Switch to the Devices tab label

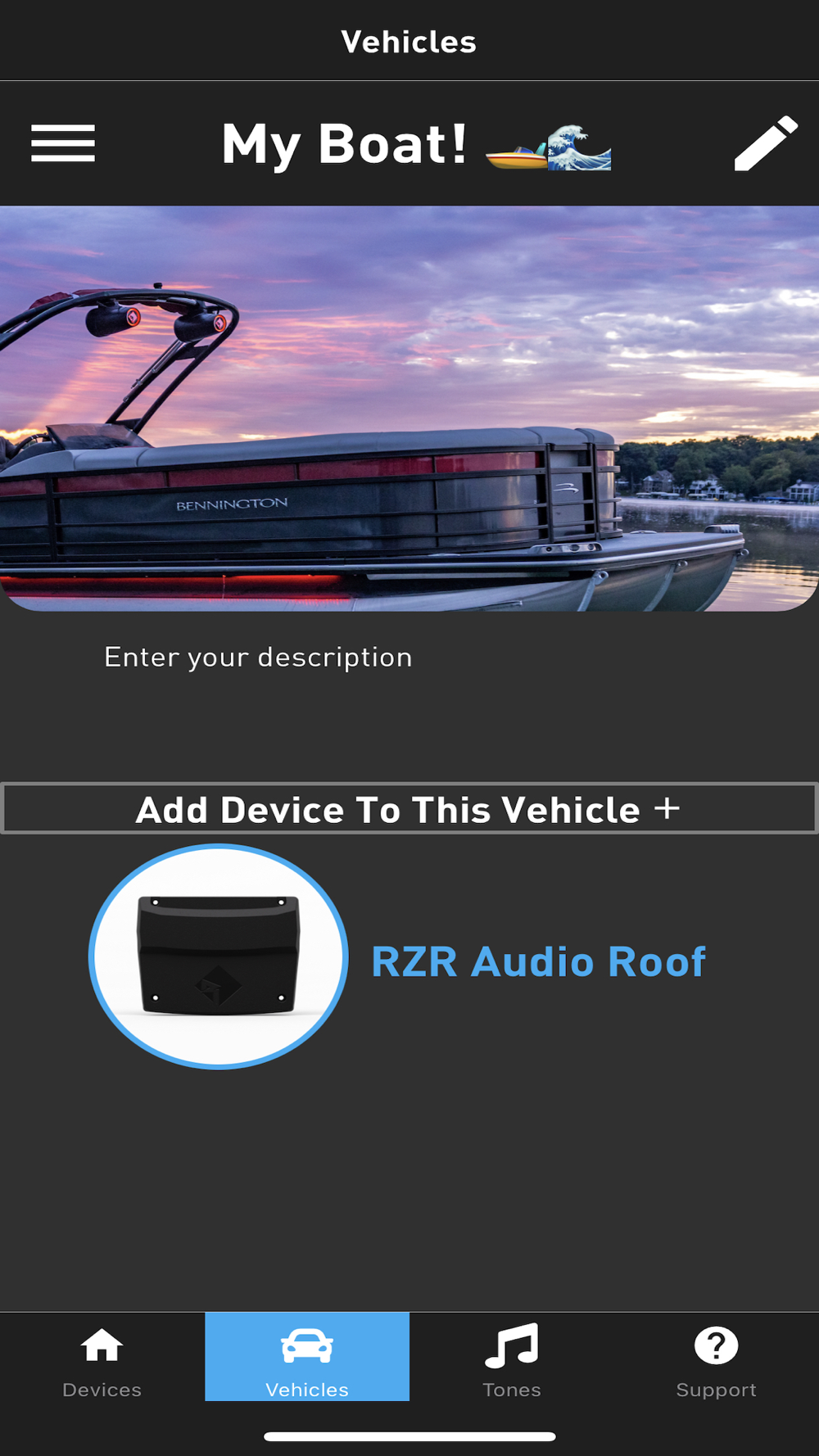tap(102, 1390)
